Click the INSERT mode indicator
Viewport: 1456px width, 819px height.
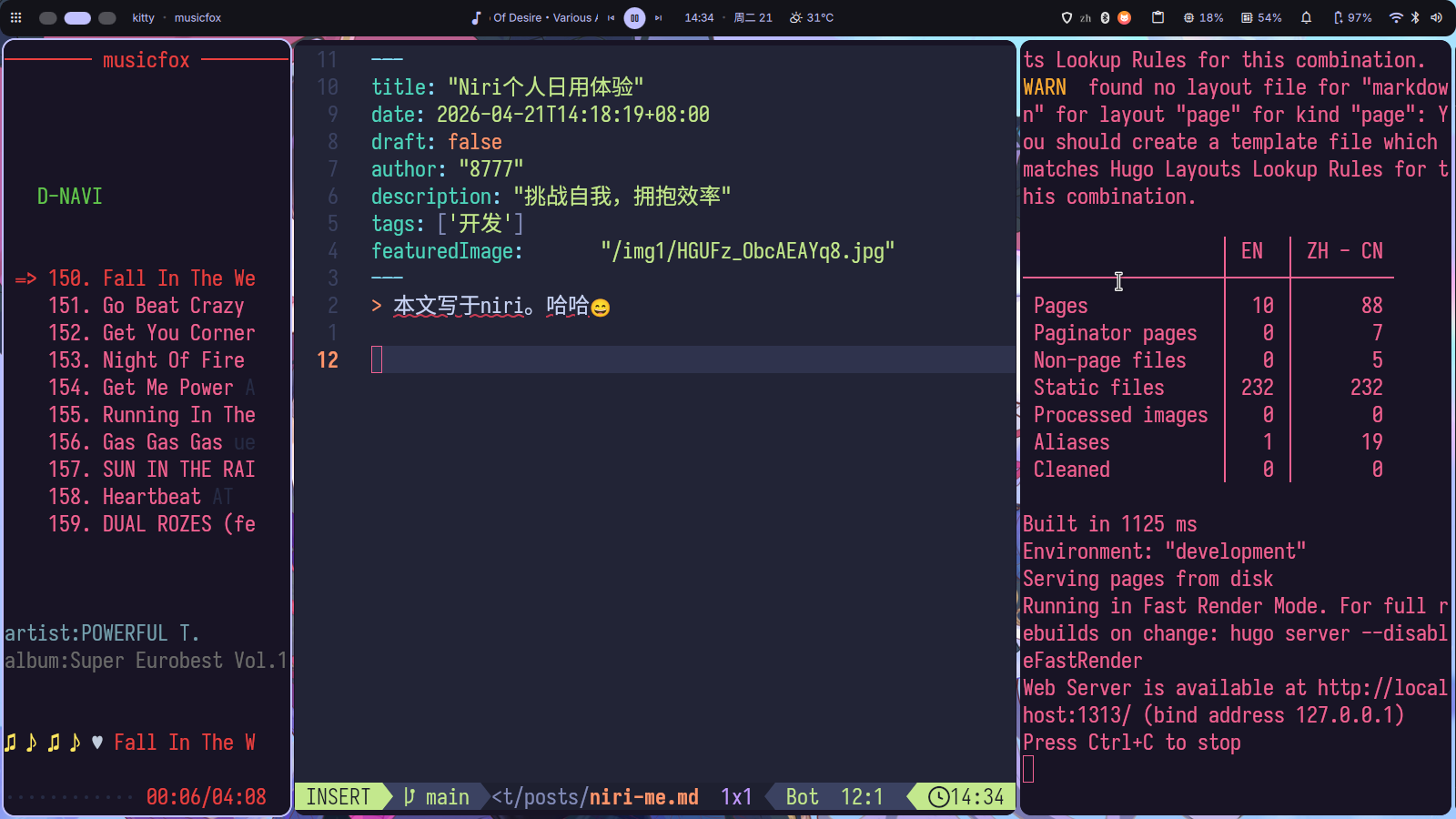[x=337, y=796]
